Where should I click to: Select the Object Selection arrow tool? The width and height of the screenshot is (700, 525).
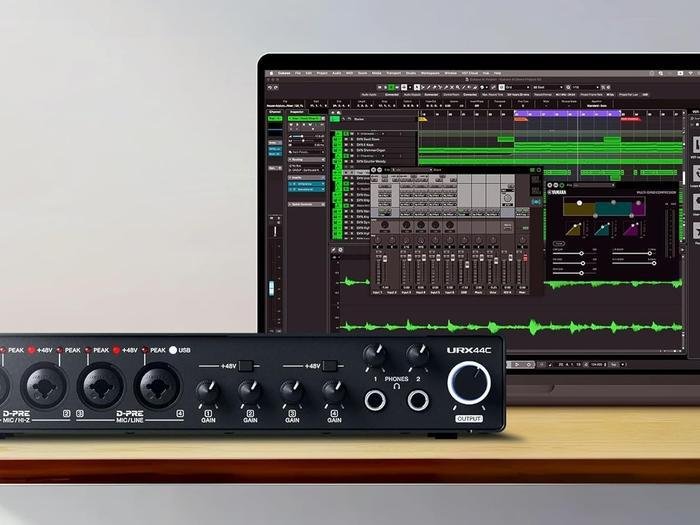pyautogui.click(x=417, y=88)
